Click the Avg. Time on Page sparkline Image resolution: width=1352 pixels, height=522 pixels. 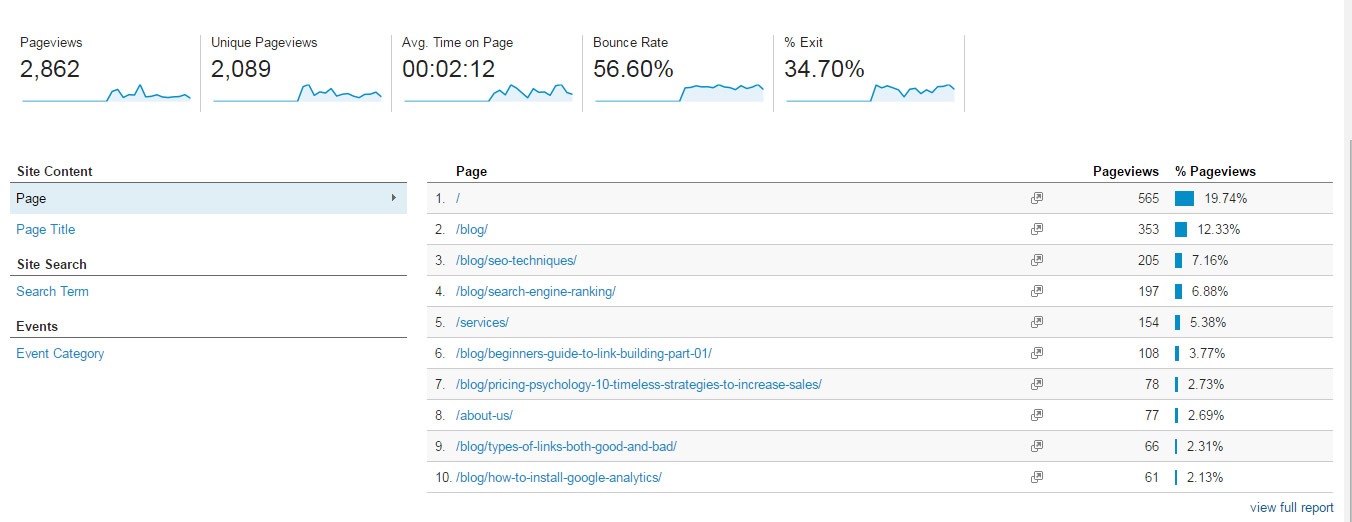pos(488,93)
